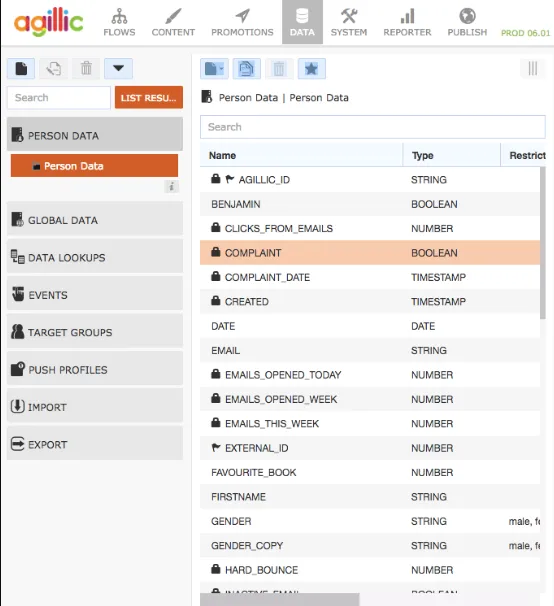
Task: Click the copy field icon above Person Data
Action: tap(246, 69)
